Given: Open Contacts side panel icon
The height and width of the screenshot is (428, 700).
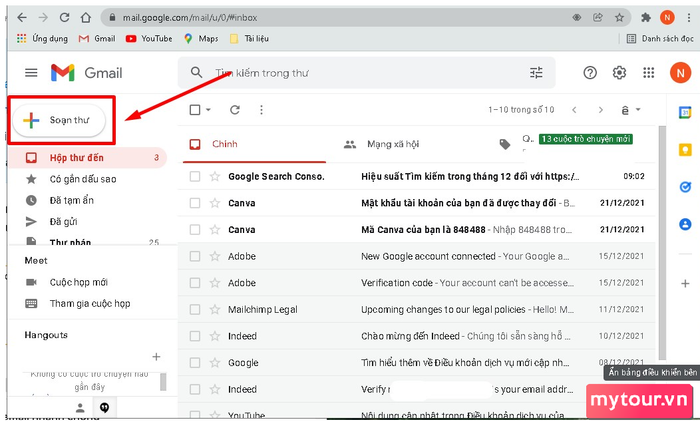Looking at the screenshot, I should point(685,224).
